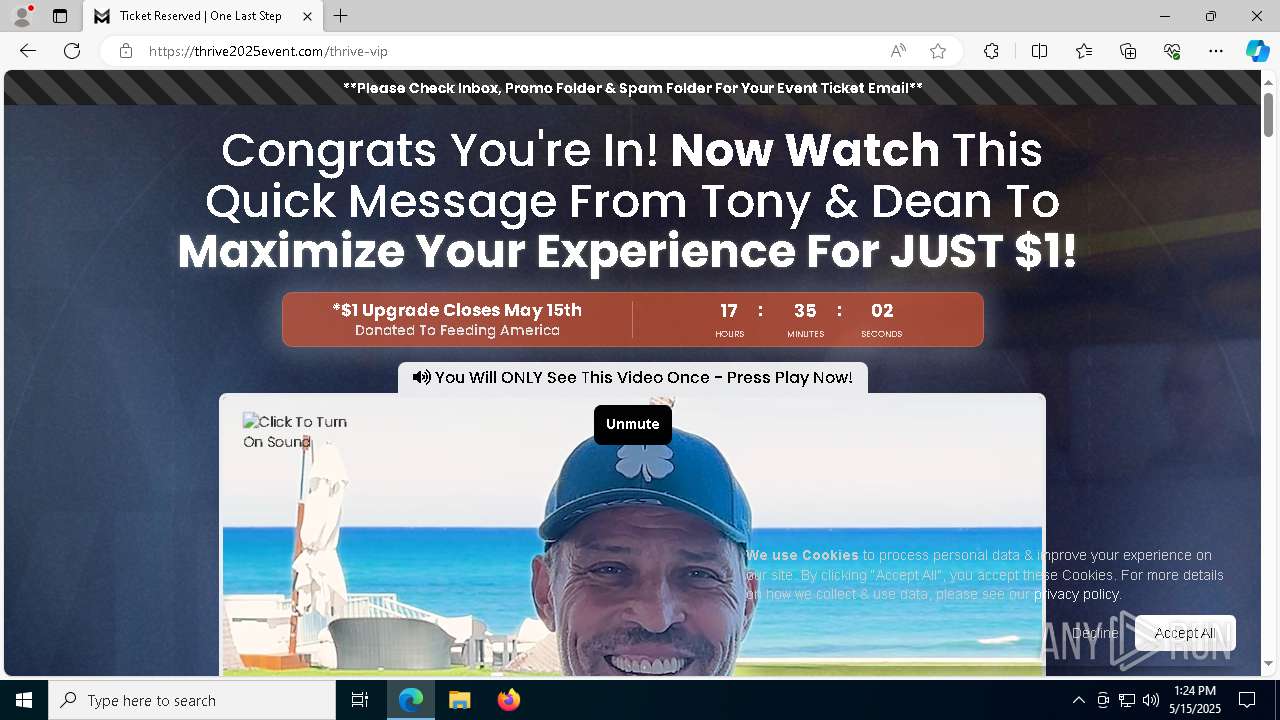The height and width of the screenshot is (720, 1280).
Task: Open the network tray icon
Action: click(1127, 700)
